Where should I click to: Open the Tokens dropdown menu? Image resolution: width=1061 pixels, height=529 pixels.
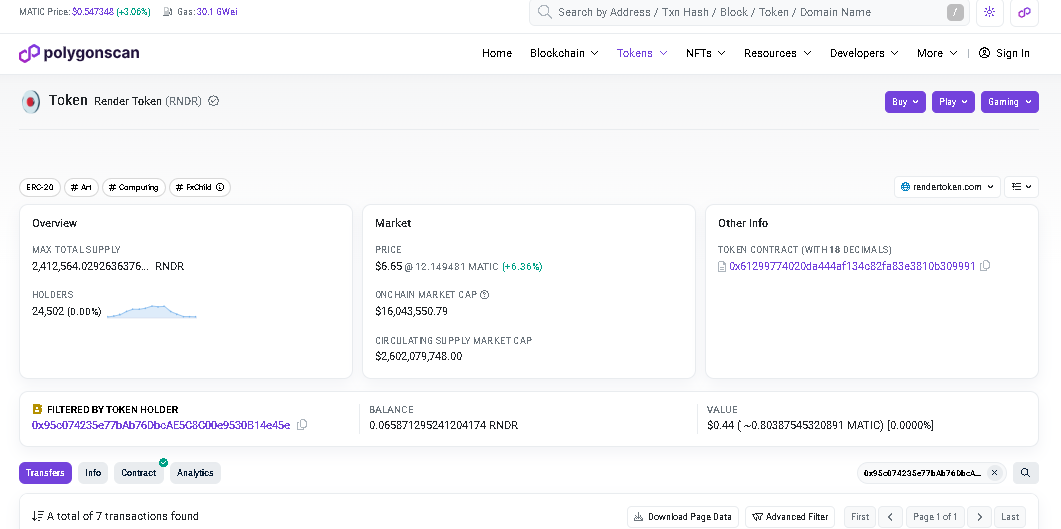click(x=641, y=53)
